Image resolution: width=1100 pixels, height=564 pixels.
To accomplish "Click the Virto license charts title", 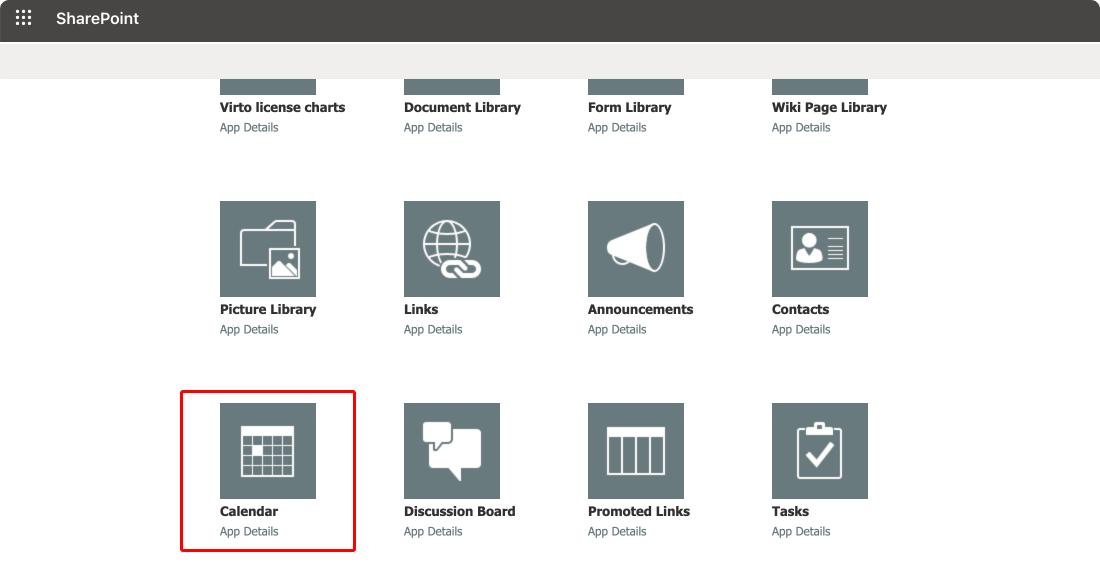I will point(282,107).
